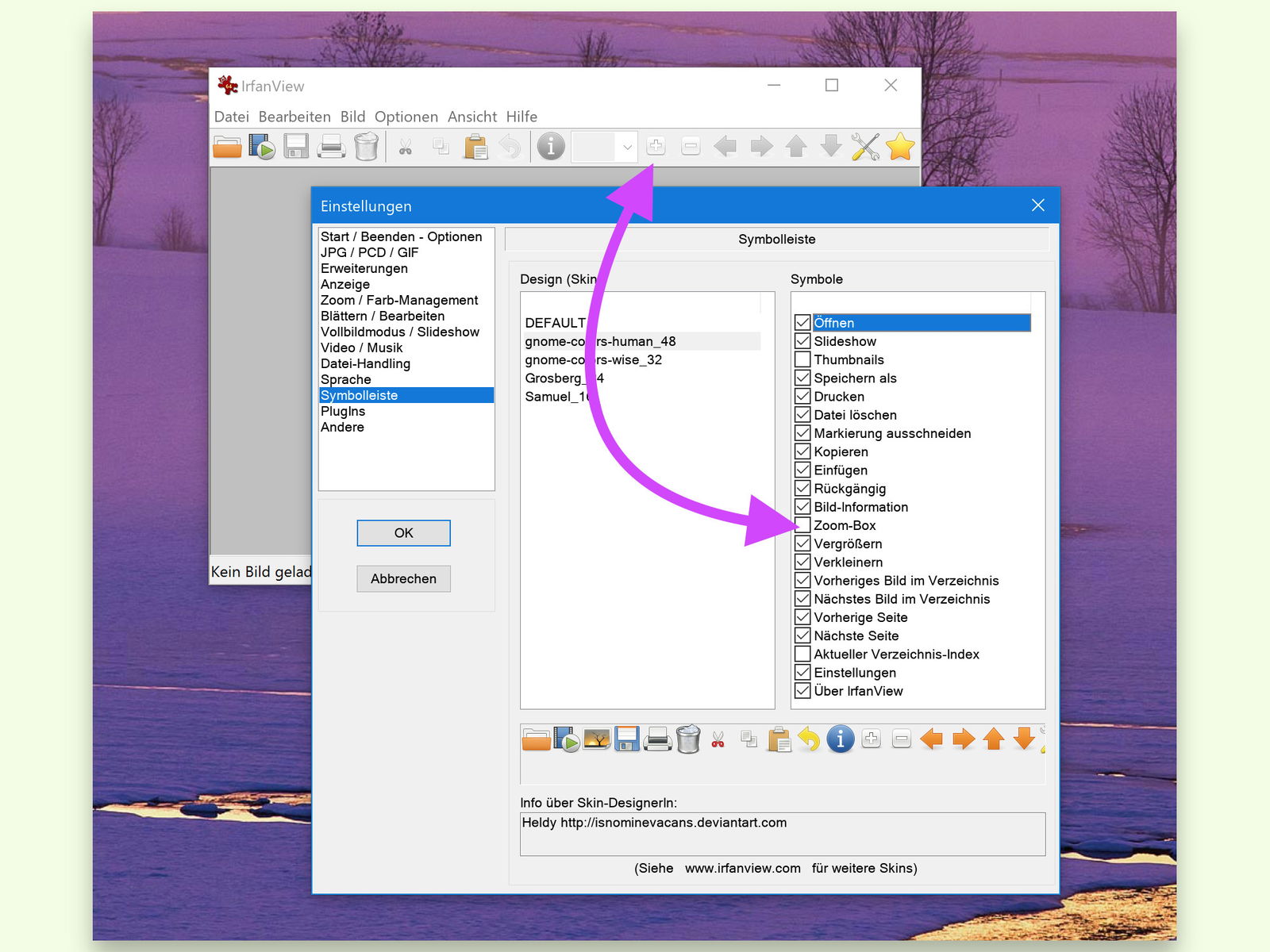Toggle Nächstes Bild im Verzeichnis checkbox
The image size is (1270, 952).
pyautogui.click(x=802, y=599)
